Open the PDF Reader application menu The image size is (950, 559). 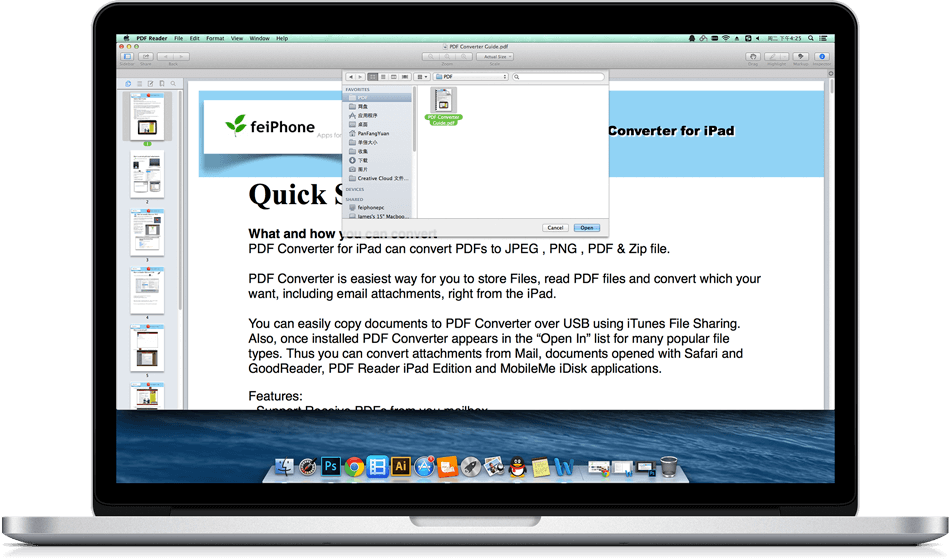(151, 38)
